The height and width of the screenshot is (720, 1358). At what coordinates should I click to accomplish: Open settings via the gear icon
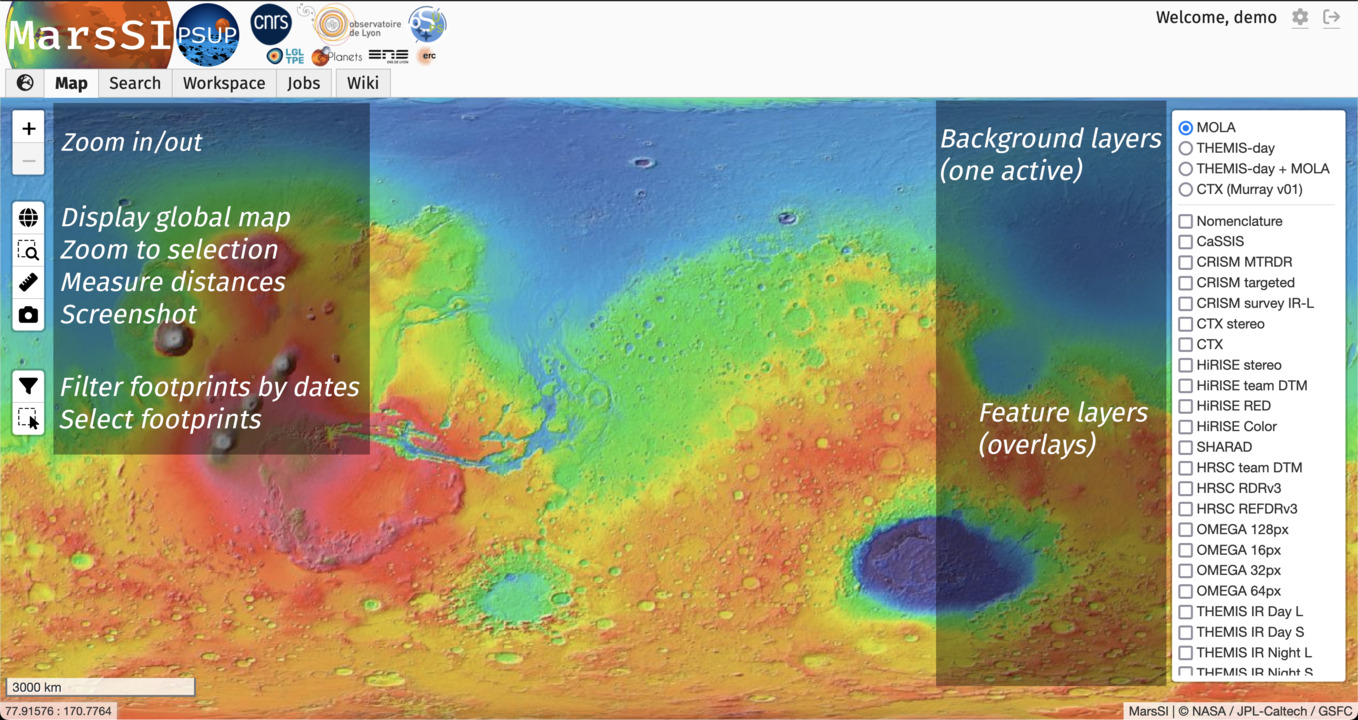[1300, 18]
